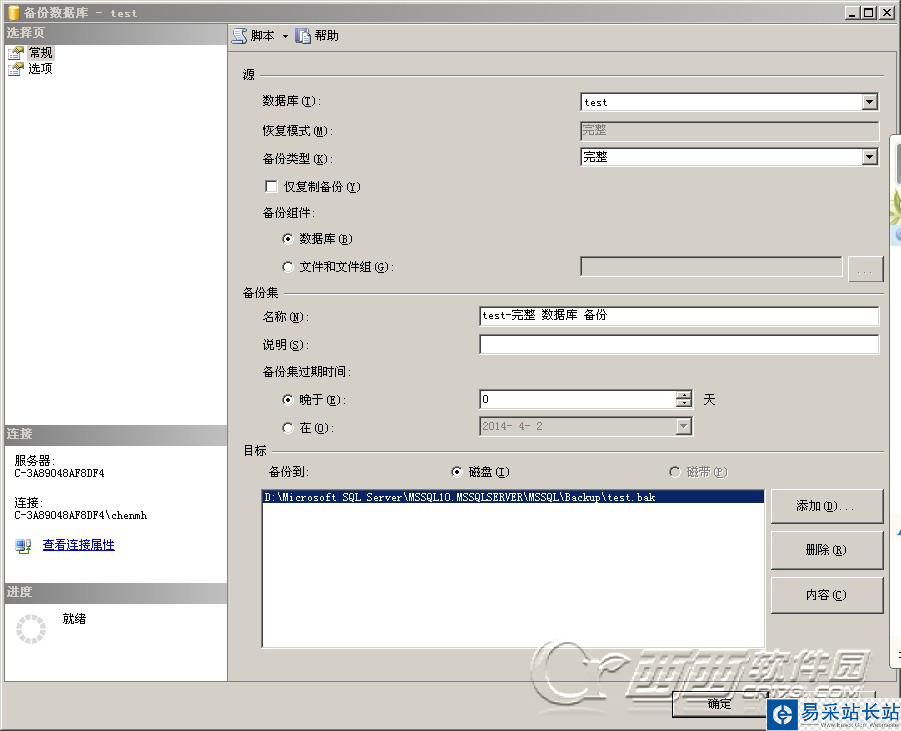Open the 查看连接属性 link
This screenshot has height=731, width=901.
click(x=79, y=545)
